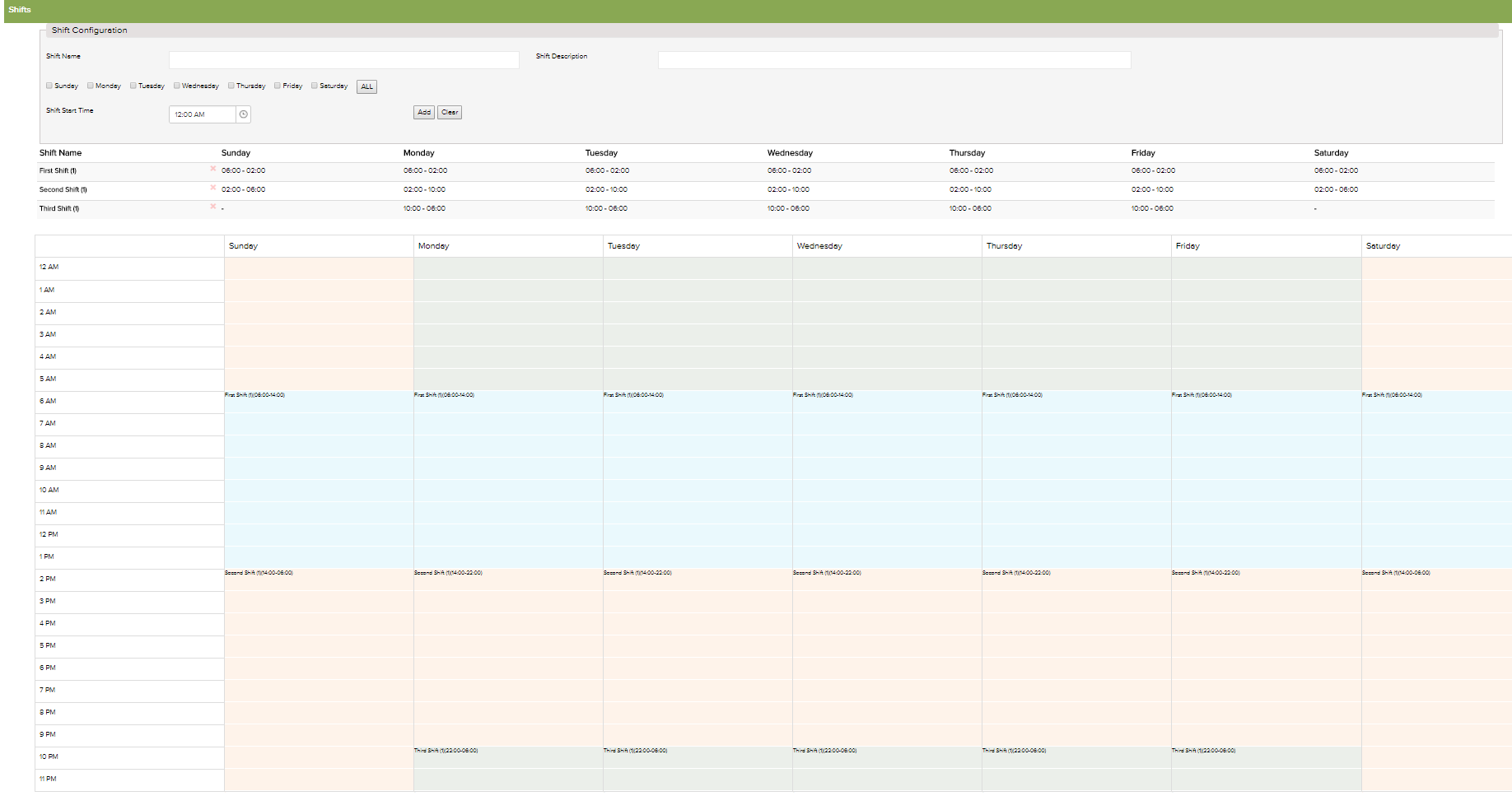Tick the Saturday checkbox
Image resolution: width=1512 pixels, height=796 pixels.
point(314,86)
